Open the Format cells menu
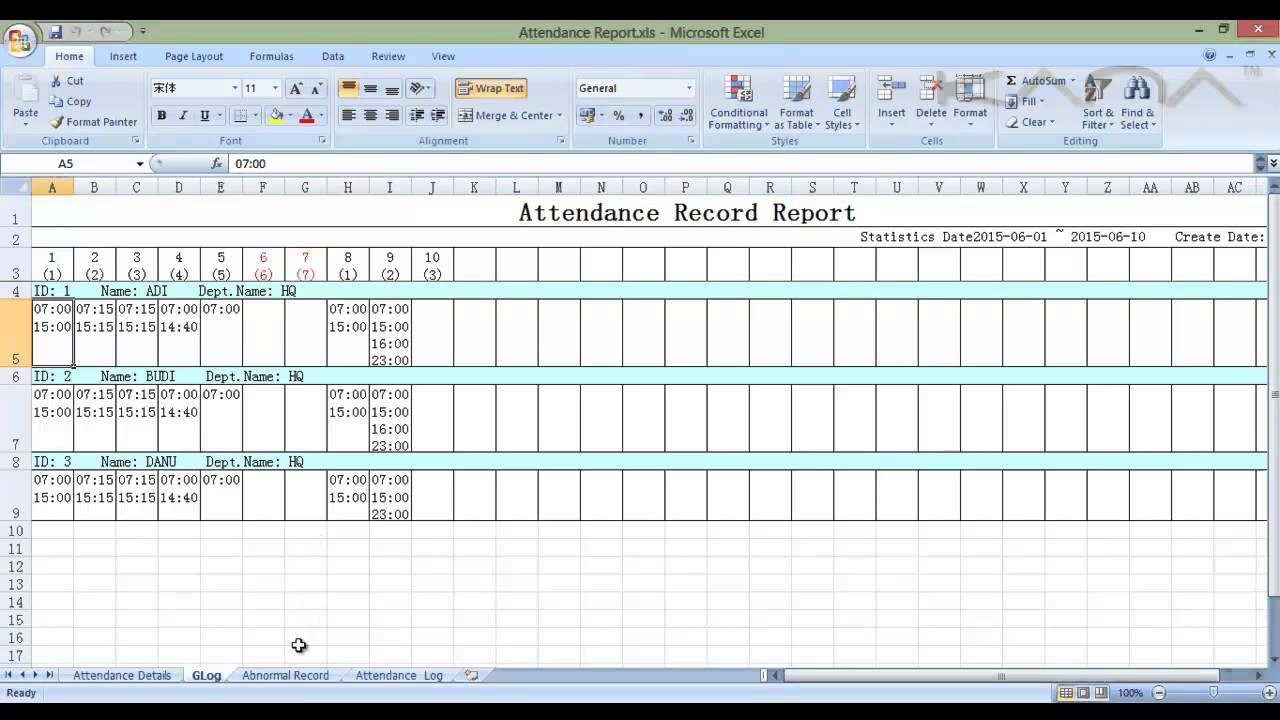 (x=970, y=102)
